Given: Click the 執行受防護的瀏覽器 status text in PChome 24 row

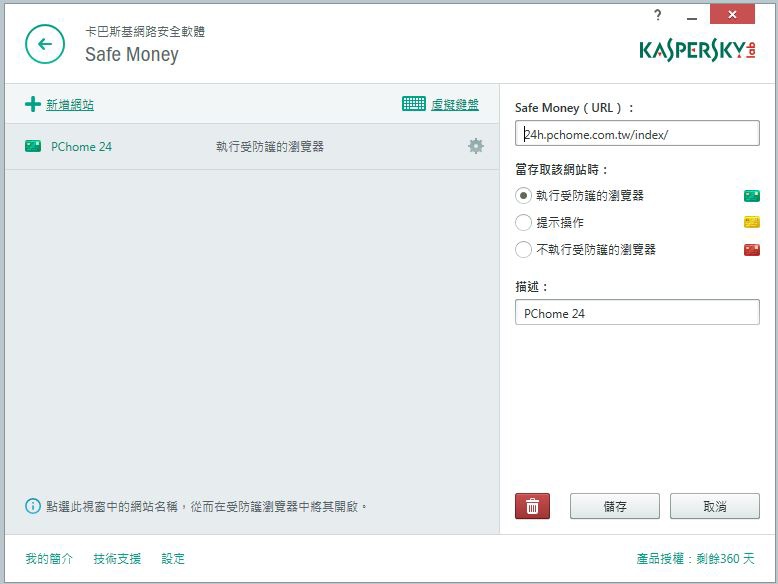Looking at the screenshot, I should point(270,146).
